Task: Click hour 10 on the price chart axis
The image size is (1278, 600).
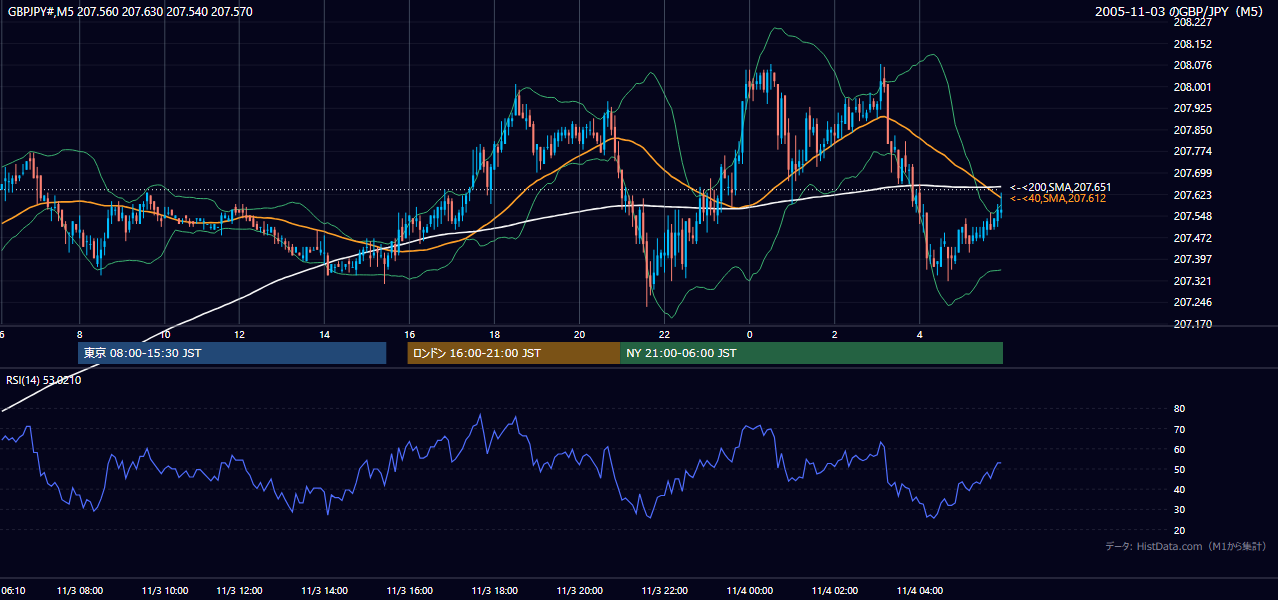Action: (165, 334)
